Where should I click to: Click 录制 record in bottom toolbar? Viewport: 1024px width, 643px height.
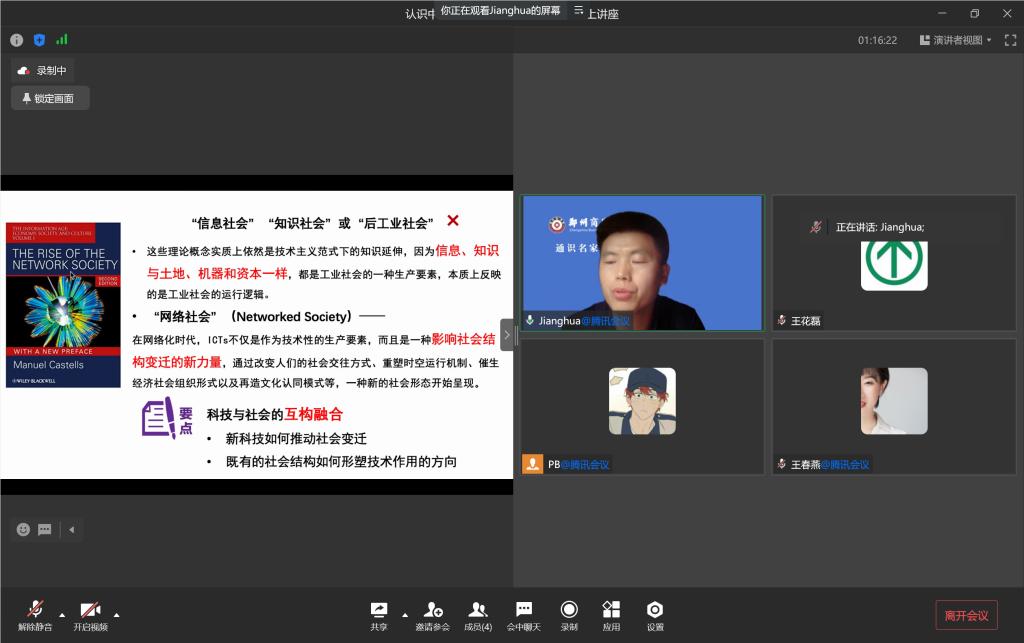click(x=568, y=615)
